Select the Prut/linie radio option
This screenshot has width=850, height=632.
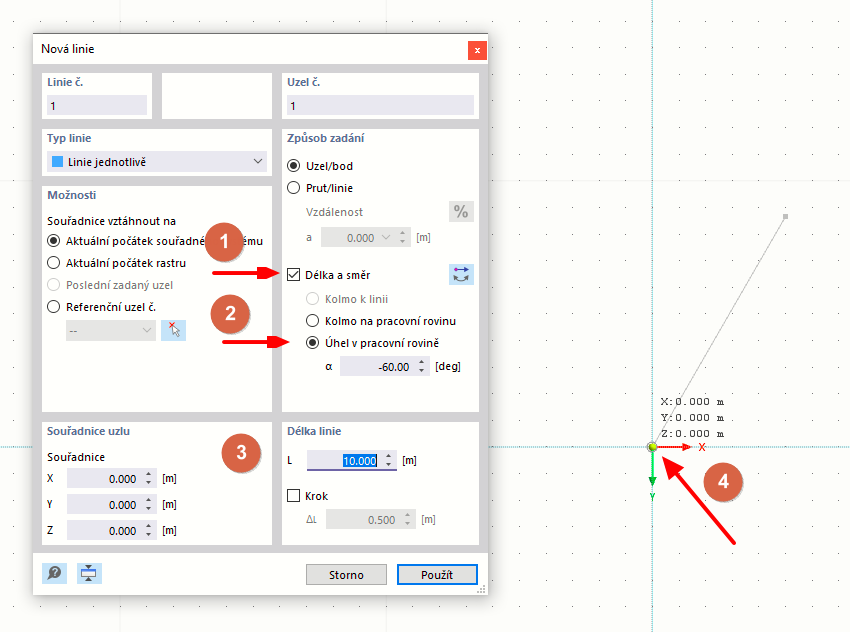[293, 188]
